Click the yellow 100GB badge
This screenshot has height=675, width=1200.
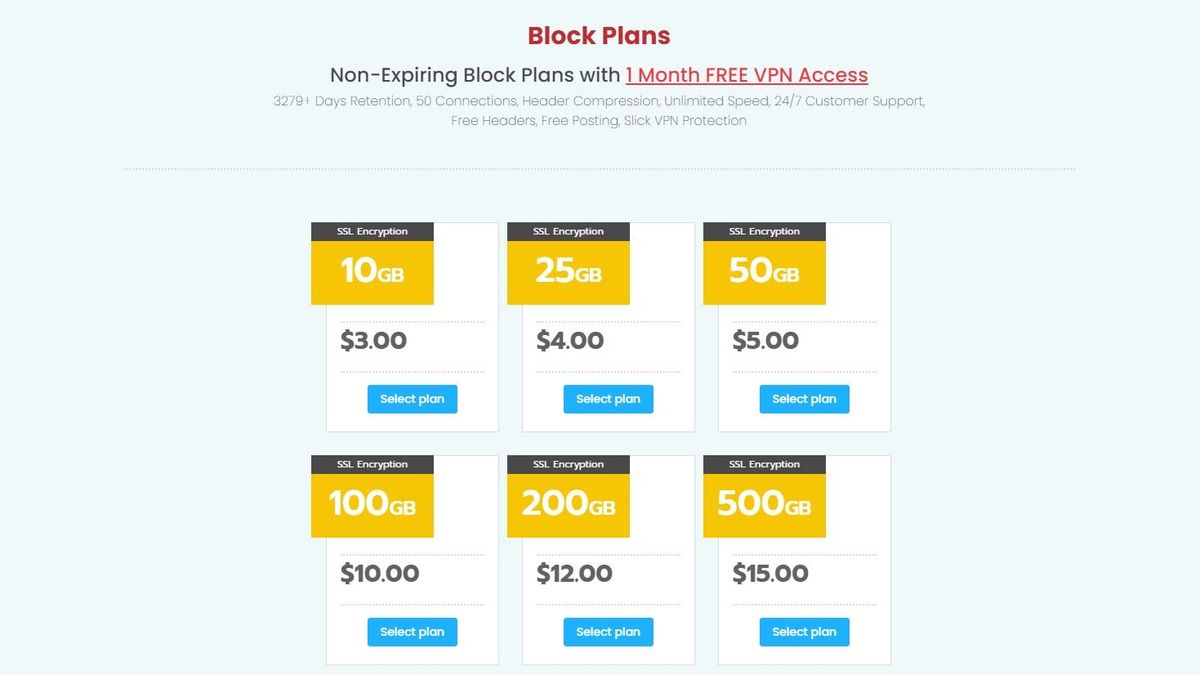[x=372, y=504]
